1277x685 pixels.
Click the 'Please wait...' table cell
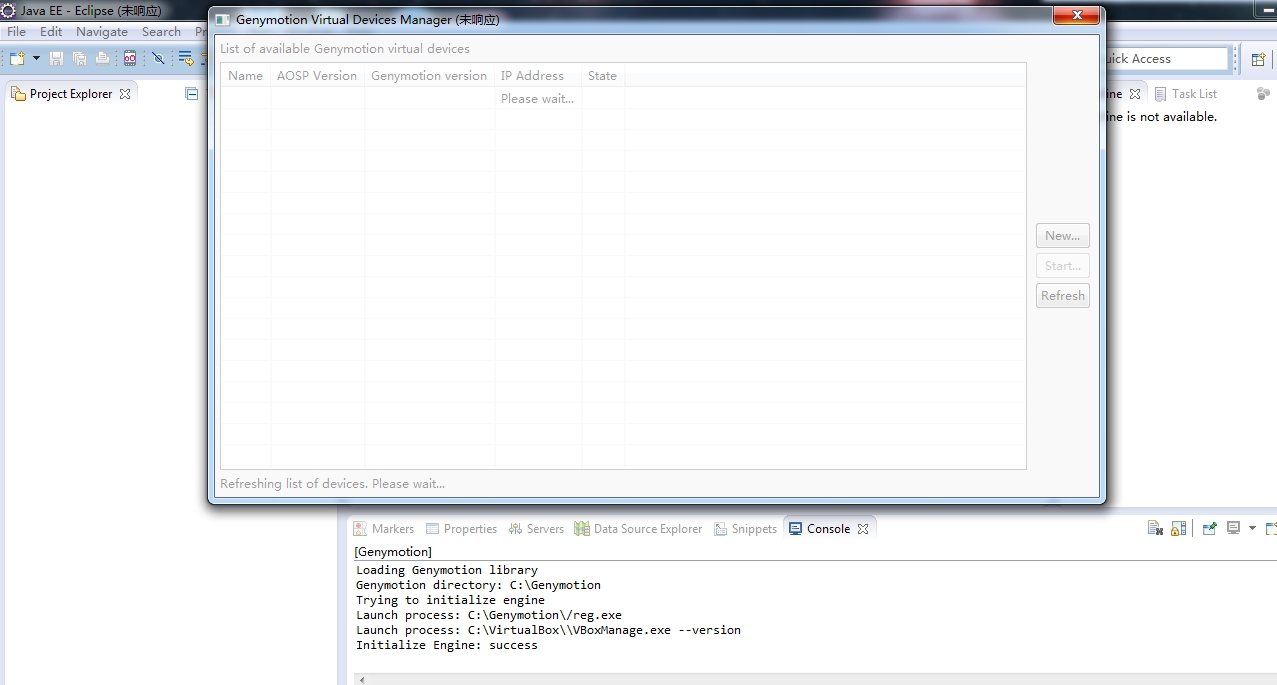coord(538,98)
